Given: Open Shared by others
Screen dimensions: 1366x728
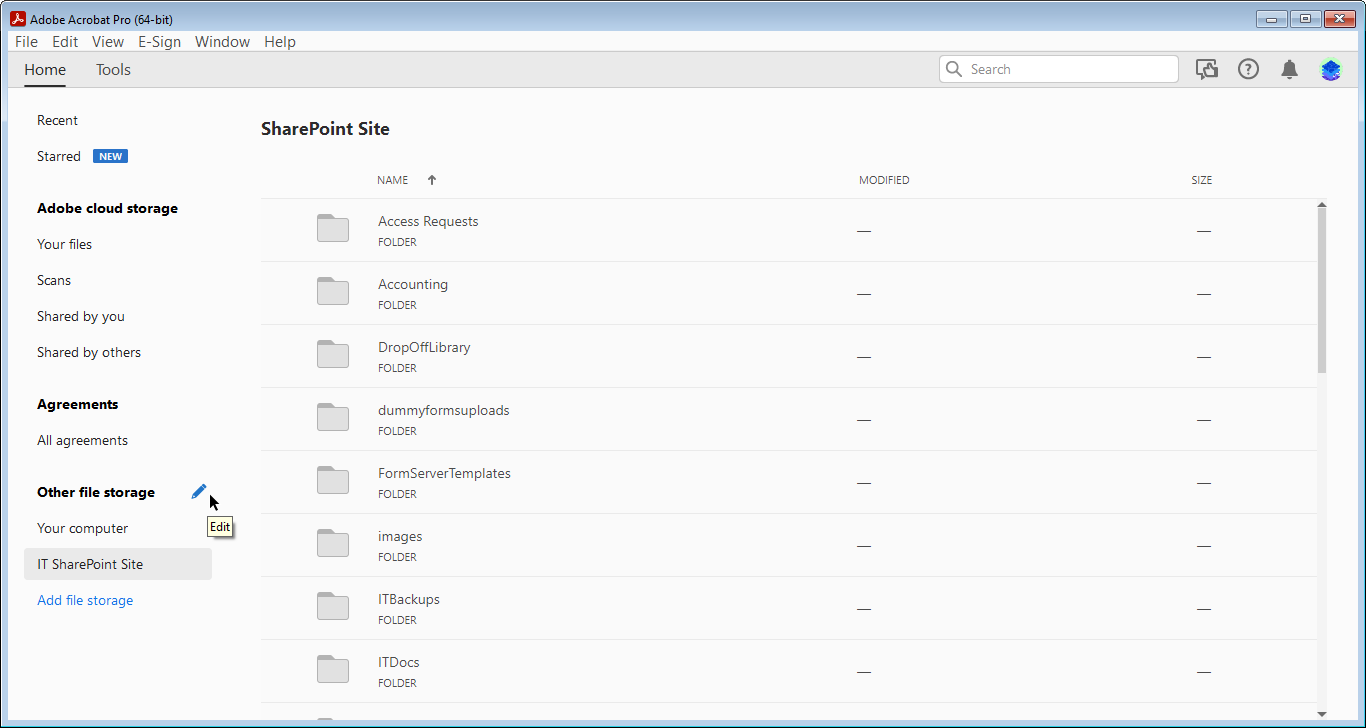Looking at the screenshot, I should 89,352.
